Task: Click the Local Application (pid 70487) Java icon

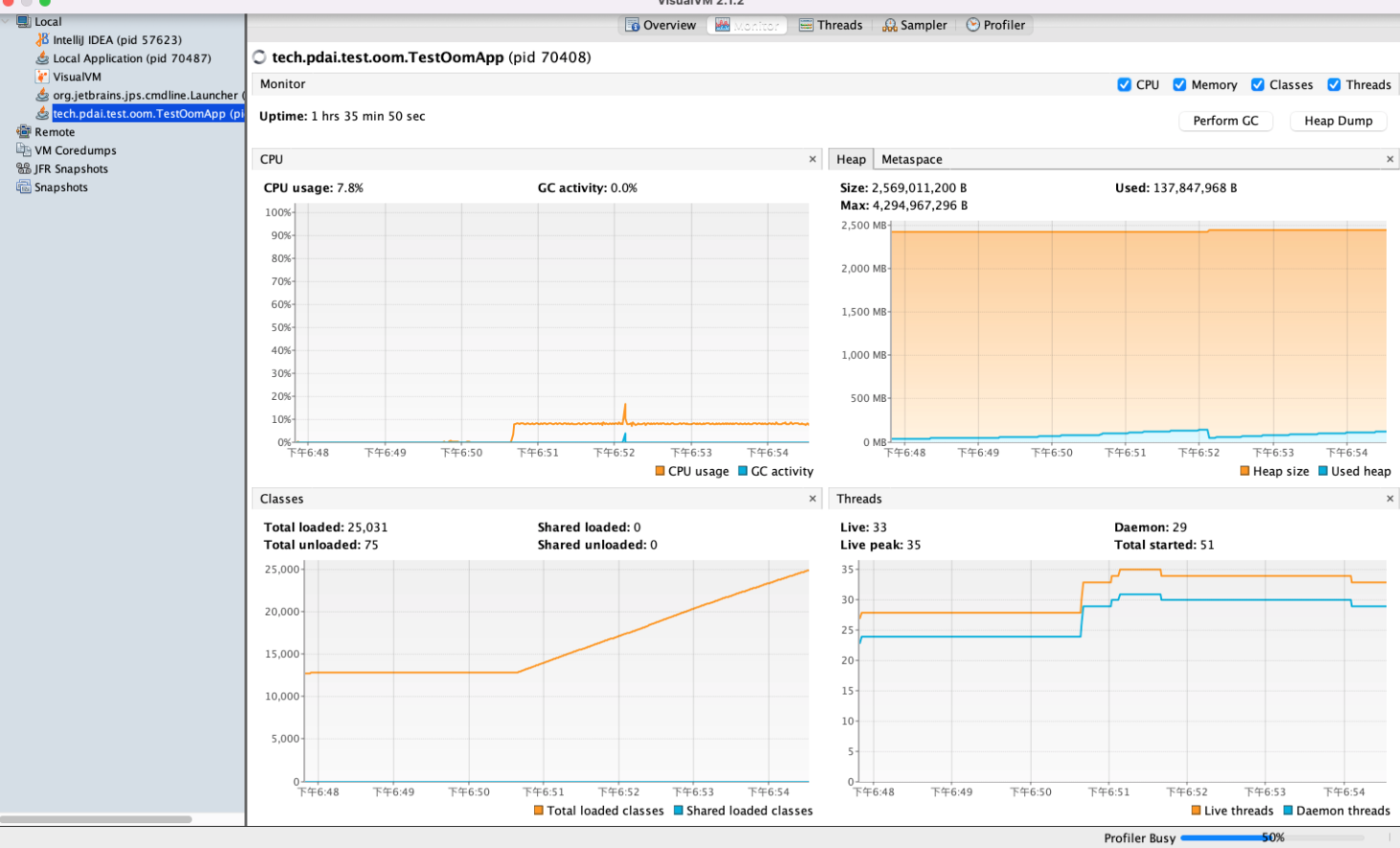Action: click(42, 58)
